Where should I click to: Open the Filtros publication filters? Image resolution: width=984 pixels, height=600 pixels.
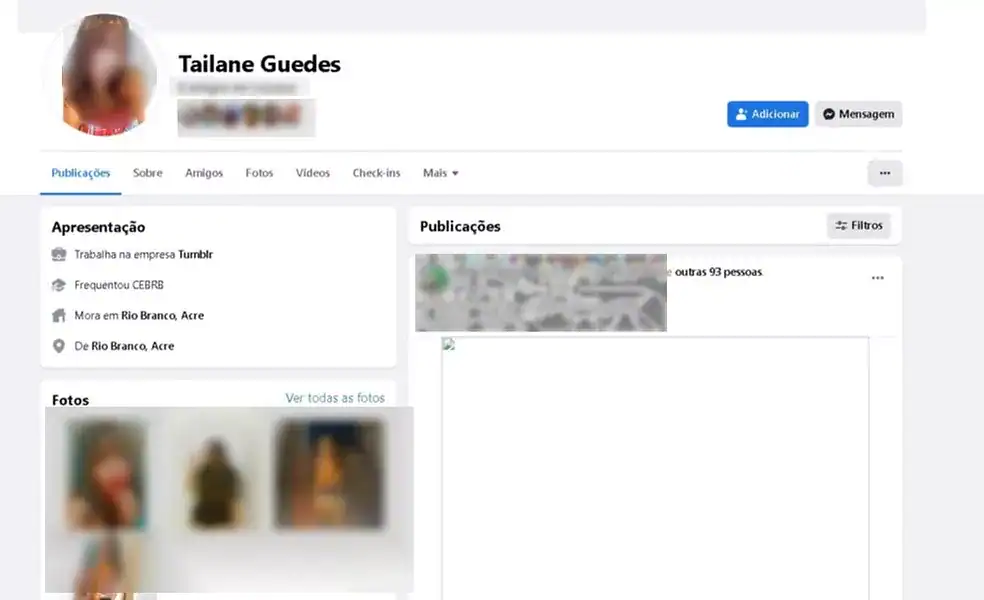(859, 226)
